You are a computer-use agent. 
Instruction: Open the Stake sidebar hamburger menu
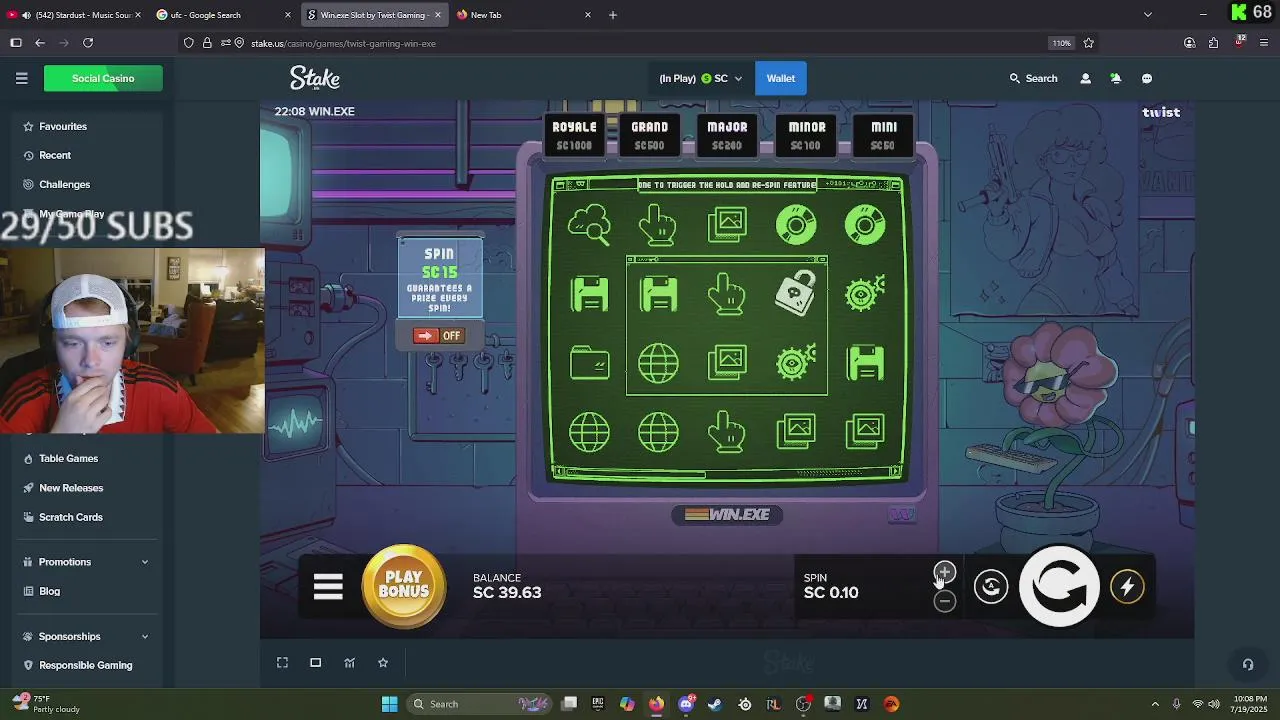pyautogui.click(x=21, y=78)
